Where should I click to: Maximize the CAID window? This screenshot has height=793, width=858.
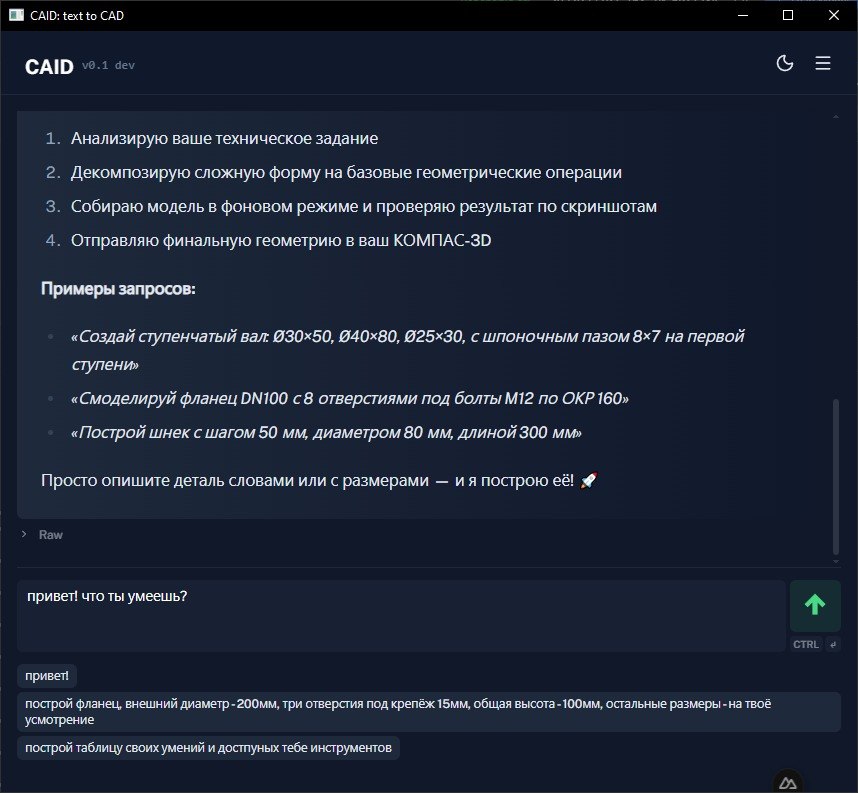(788, 15)
